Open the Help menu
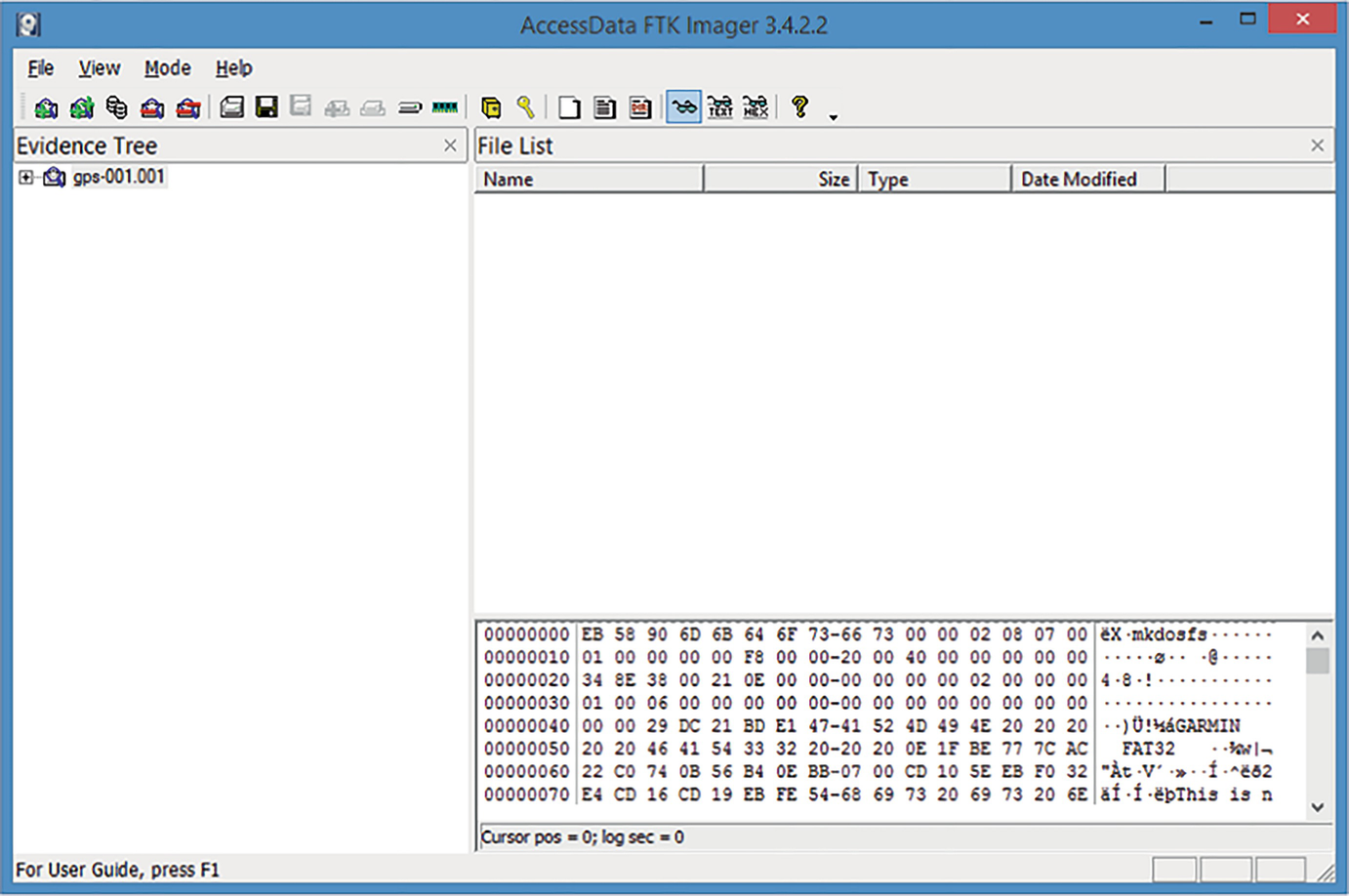Image resolution: width=1349 pixels, height=896 pixels. pos(234,68)
